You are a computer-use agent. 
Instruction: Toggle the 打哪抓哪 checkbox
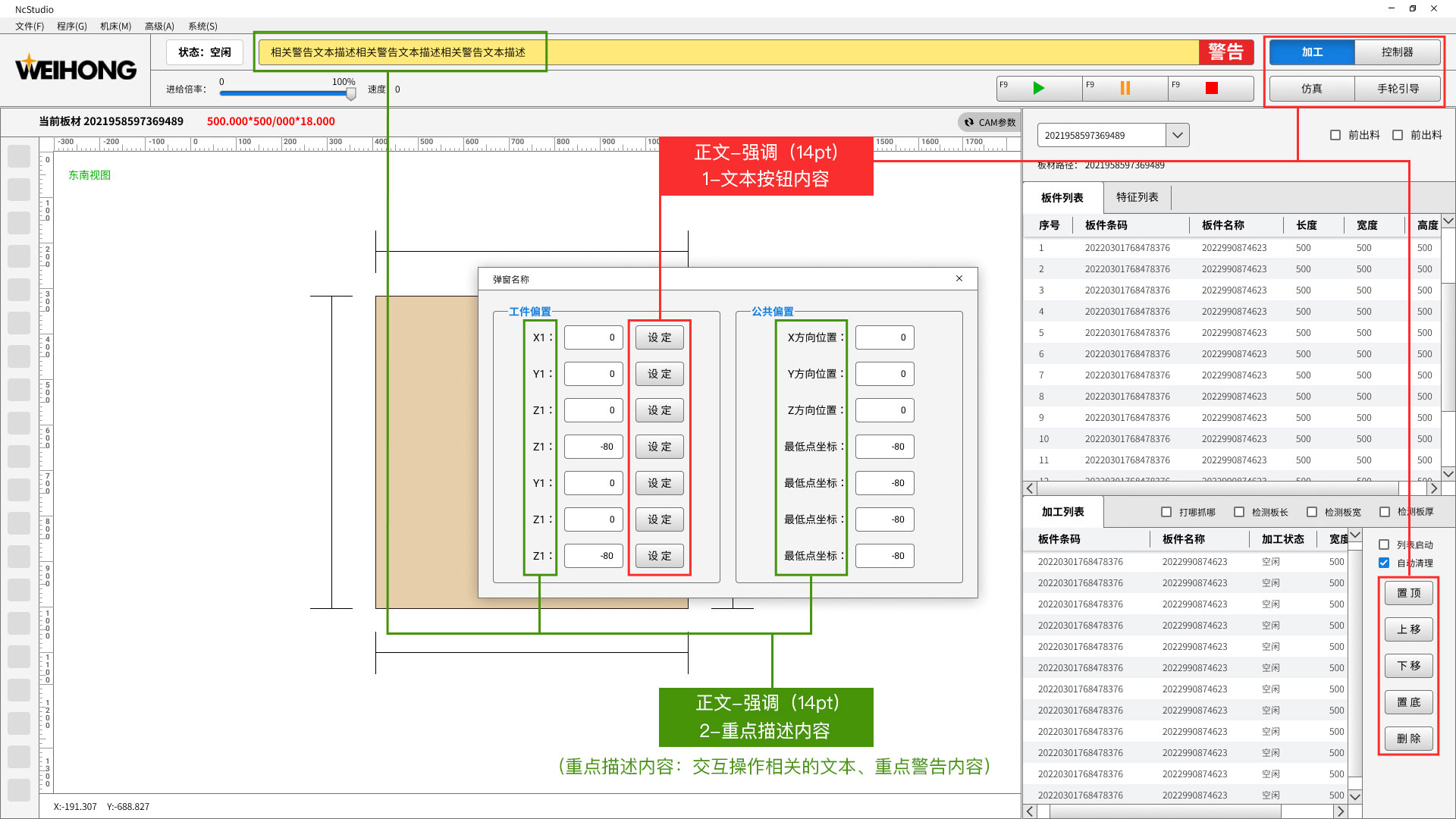tap(1166, 512)
